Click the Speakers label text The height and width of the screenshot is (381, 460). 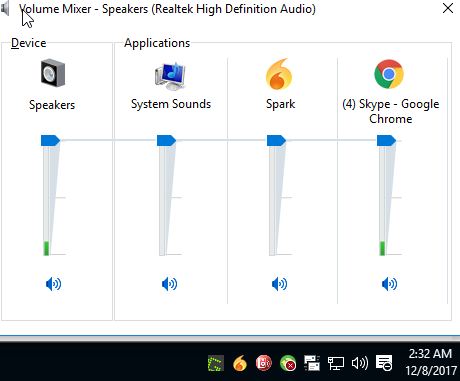52,105
